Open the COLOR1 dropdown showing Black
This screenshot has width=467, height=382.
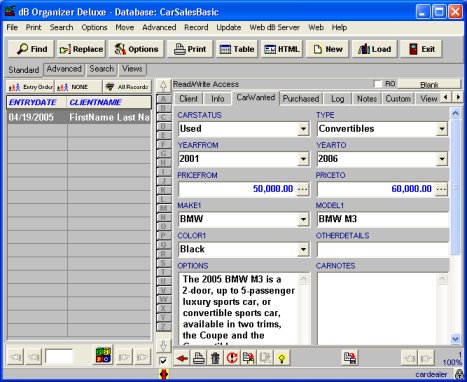click(x=303, y=249)
